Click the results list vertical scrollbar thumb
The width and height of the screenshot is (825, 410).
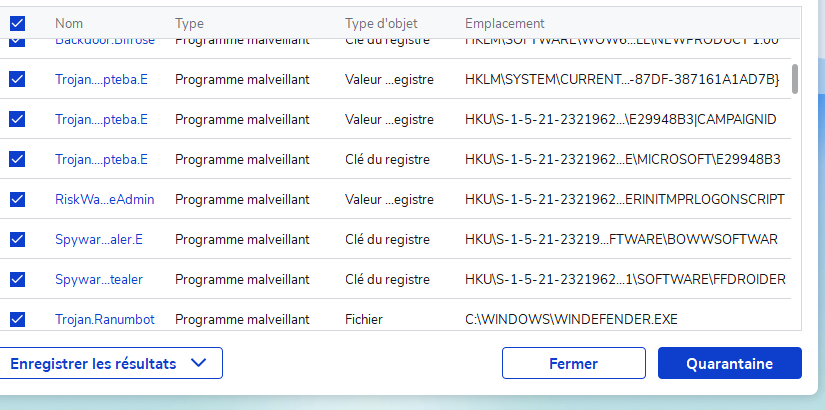[x=795, y=79]
